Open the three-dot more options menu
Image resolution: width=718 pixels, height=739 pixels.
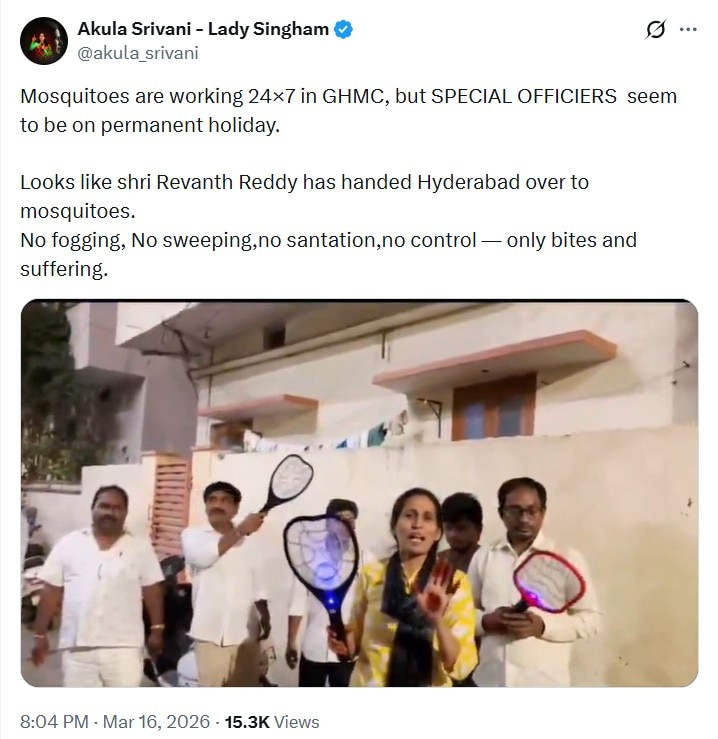coord(688,30)
